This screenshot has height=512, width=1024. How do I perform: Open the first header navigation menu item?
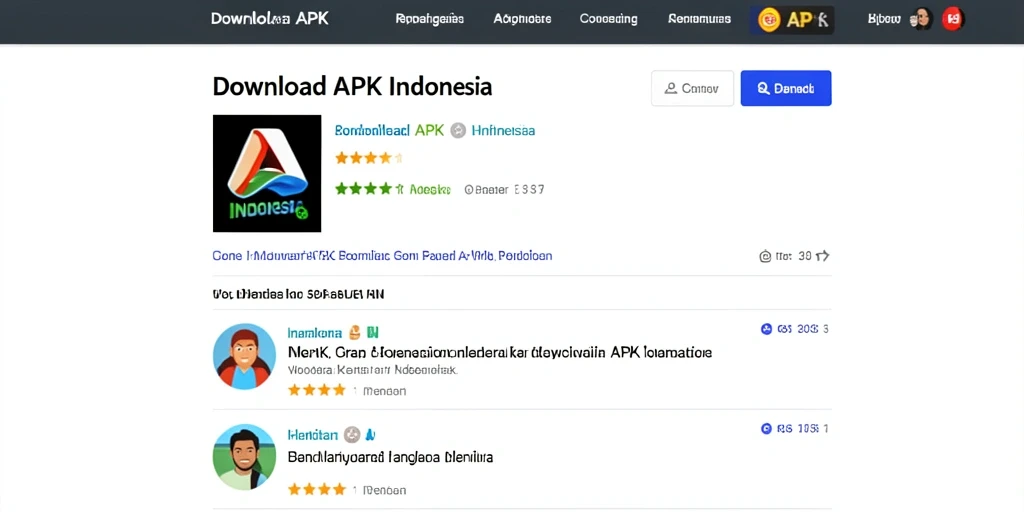pyautogui.click(x=430, y=19)
